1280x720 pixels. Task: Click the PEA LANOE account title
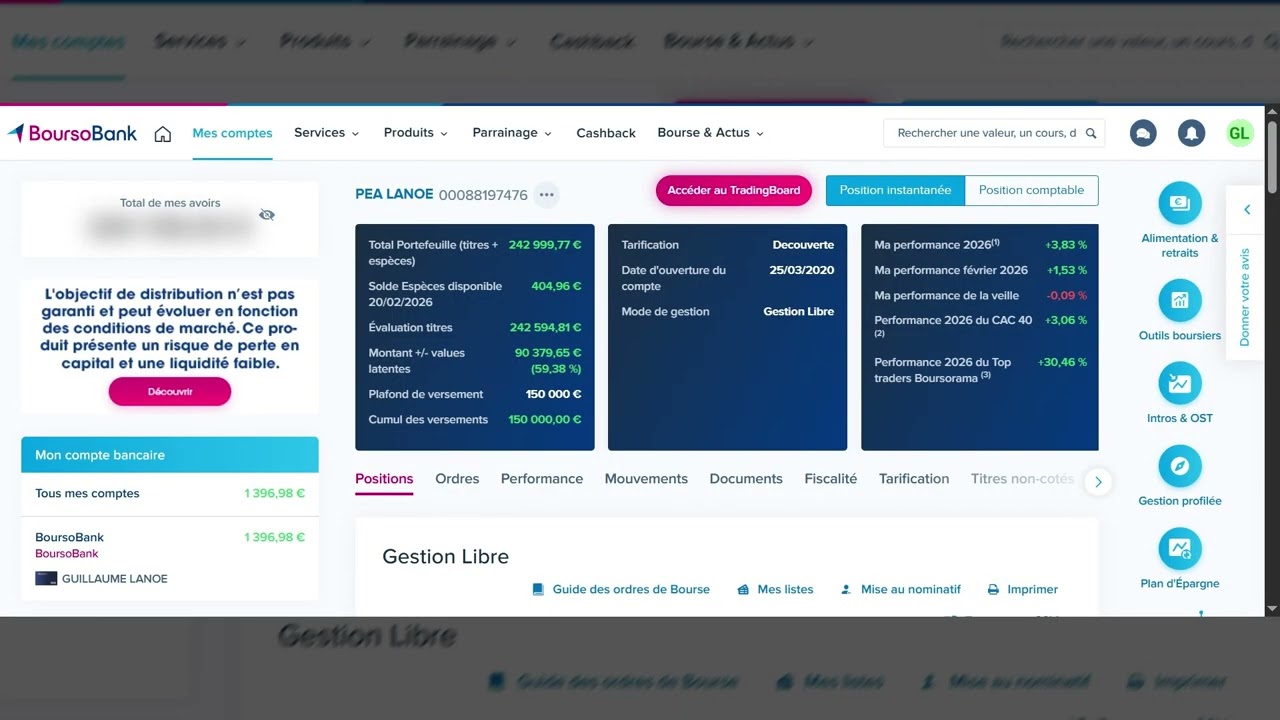pyautogui.click(x=394, y=194)
